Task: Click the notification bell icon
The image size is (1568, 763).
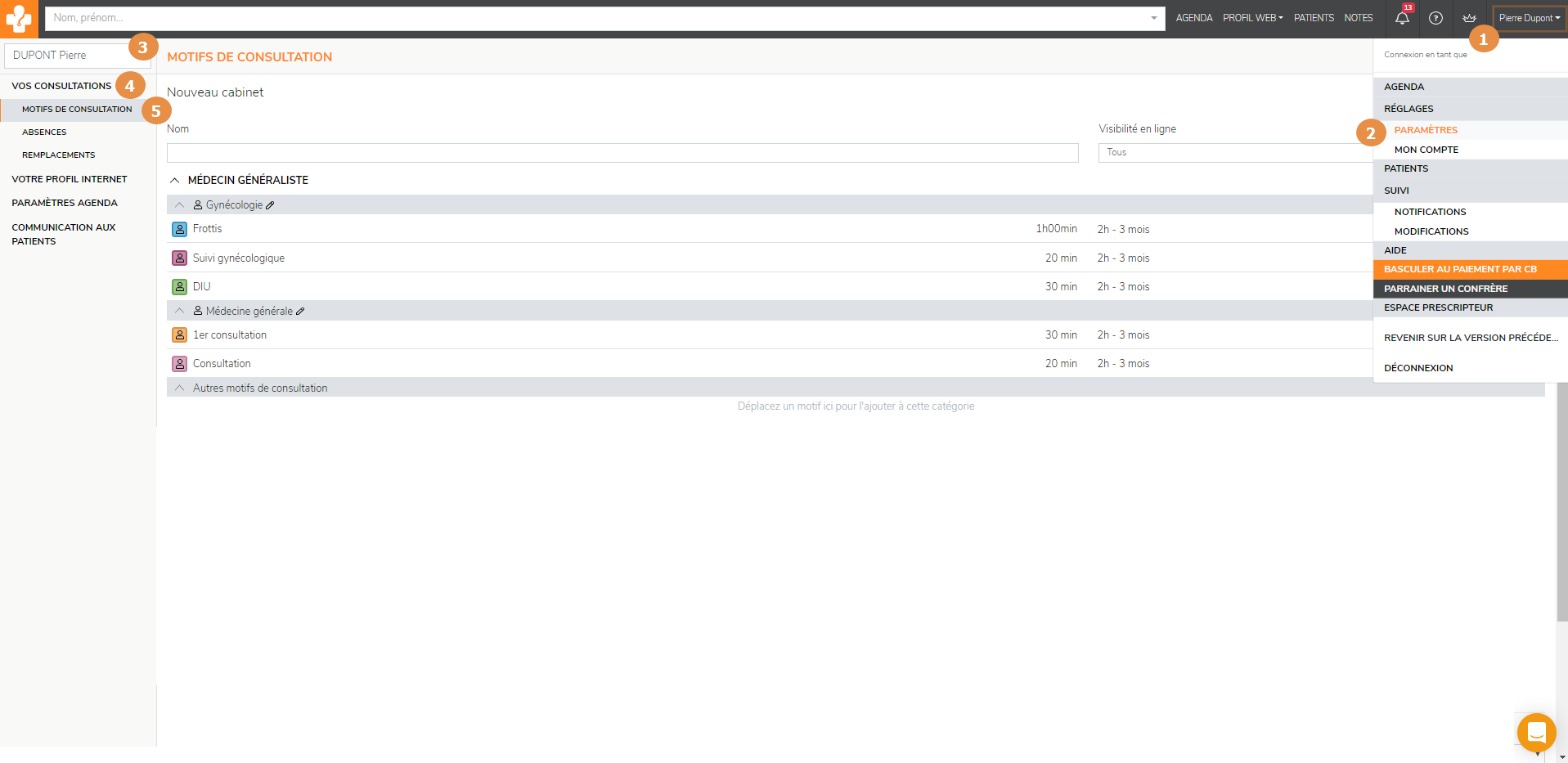Action: pyautogui.click(x=1402, y=18)
